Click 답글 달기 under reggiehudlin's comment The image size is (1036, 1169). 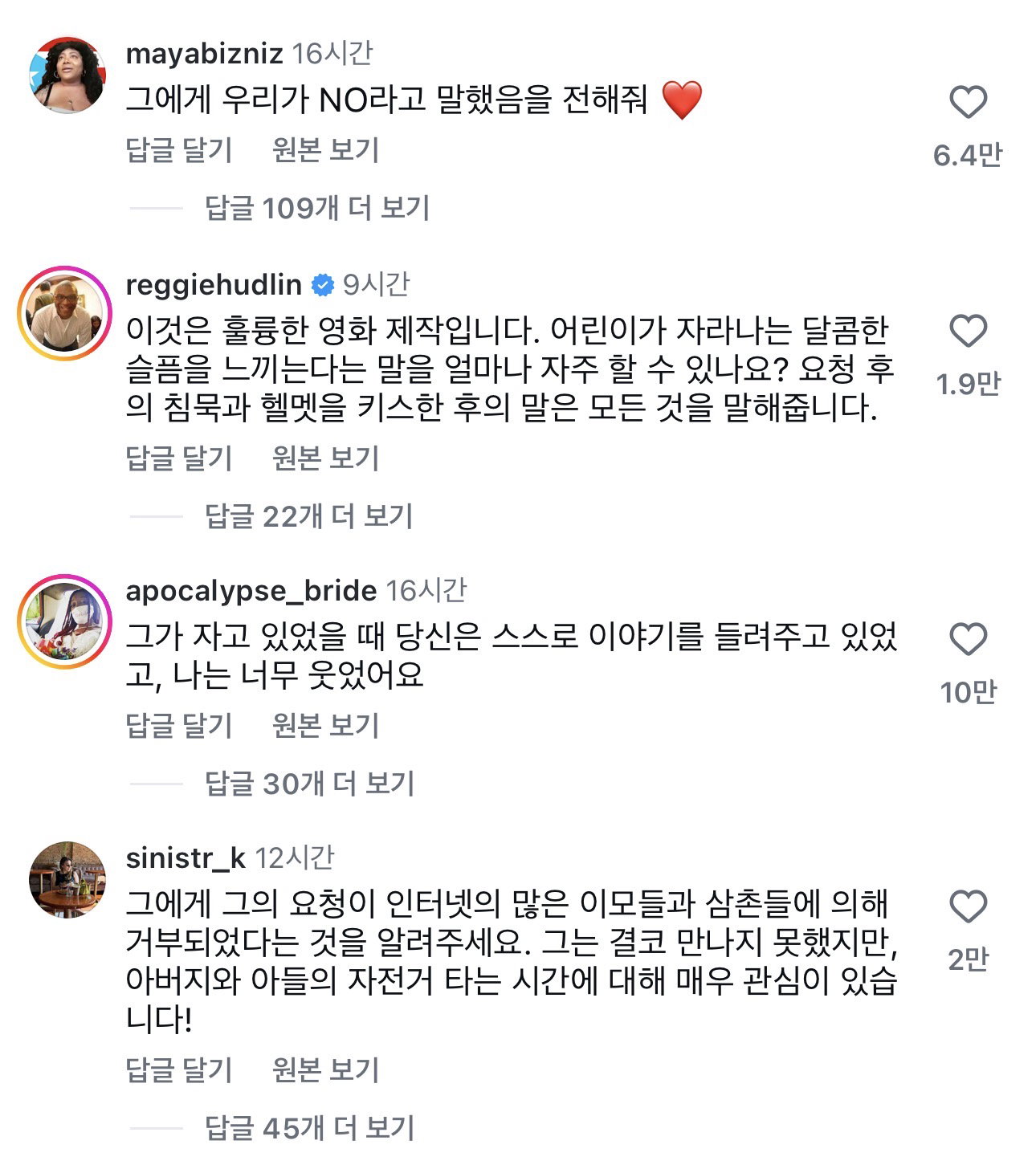[x=179, y=458]
